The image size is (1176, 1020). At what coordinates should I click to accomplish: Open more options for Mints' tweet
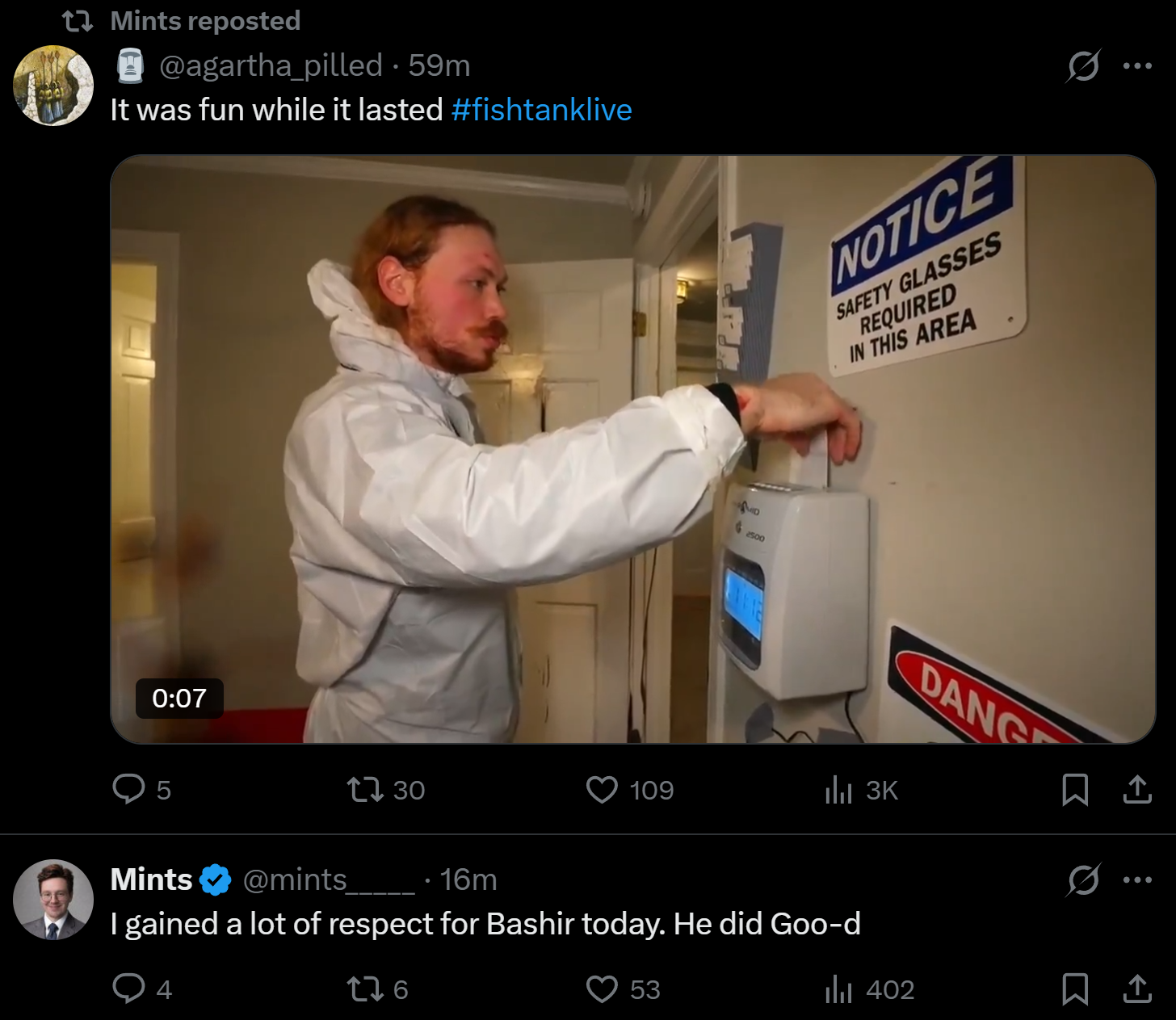(x=1137, y=879)
